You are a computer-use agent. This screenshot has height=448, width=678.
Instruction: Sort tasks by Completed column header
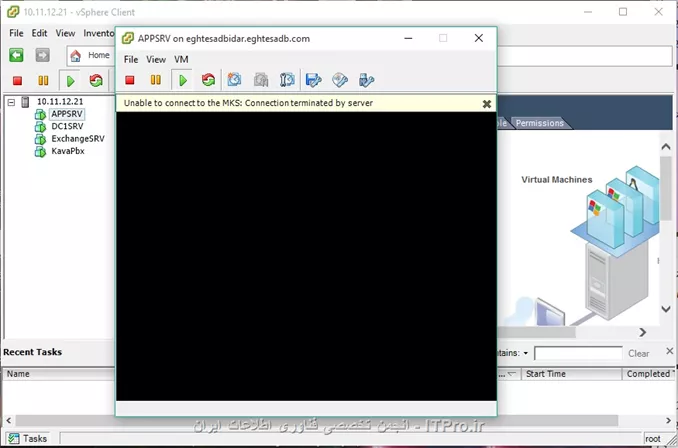coord(648,374)
